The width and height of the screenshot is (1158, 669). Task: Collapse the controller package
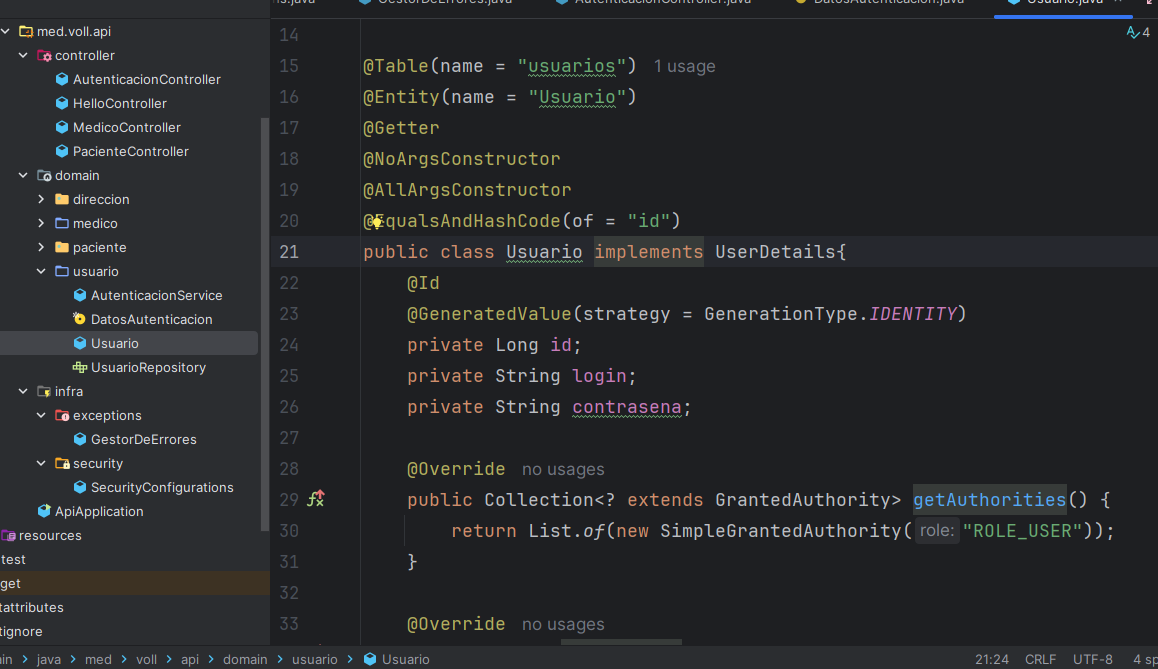(24, 55)
